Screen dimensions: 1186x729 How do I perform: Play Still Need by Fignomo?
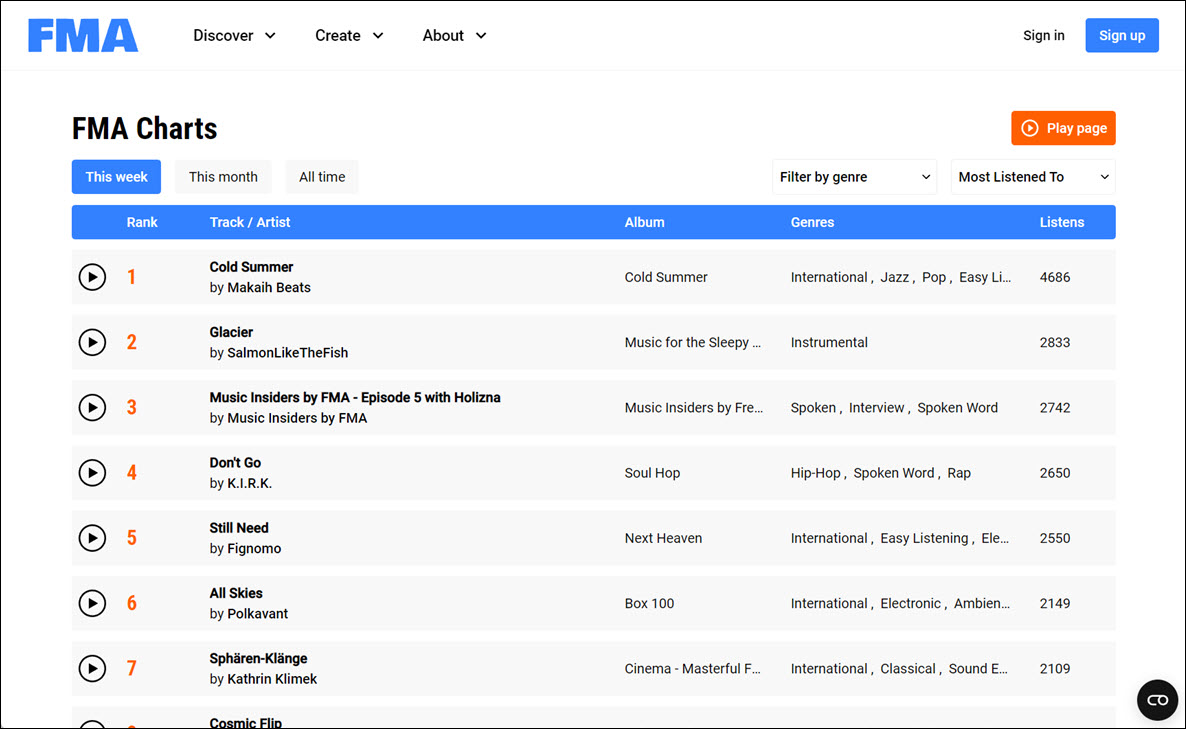click(92, 537)
